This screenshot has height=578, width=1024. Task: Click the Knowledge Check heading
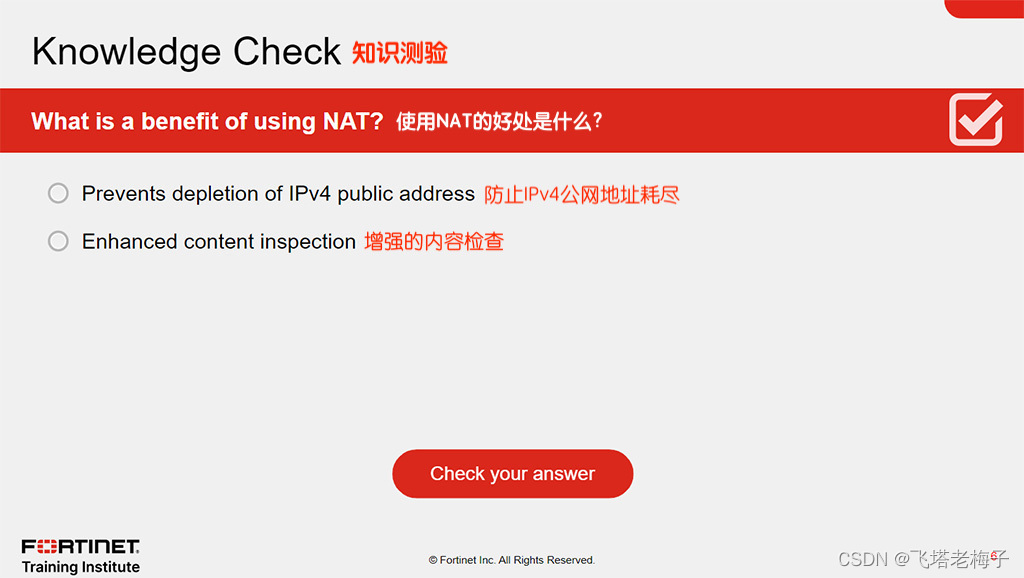point(186,52)
